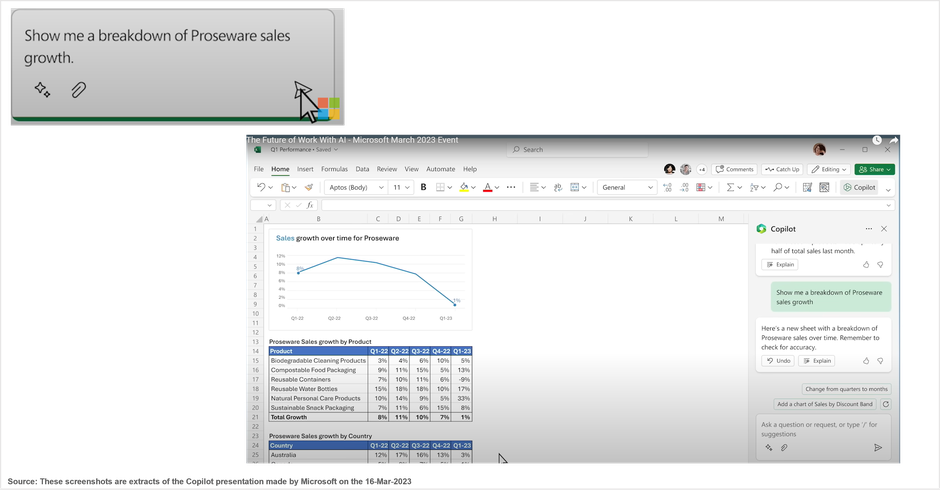
Task: Open the fill color dropdown arrow
Action: tap(473, 188)
